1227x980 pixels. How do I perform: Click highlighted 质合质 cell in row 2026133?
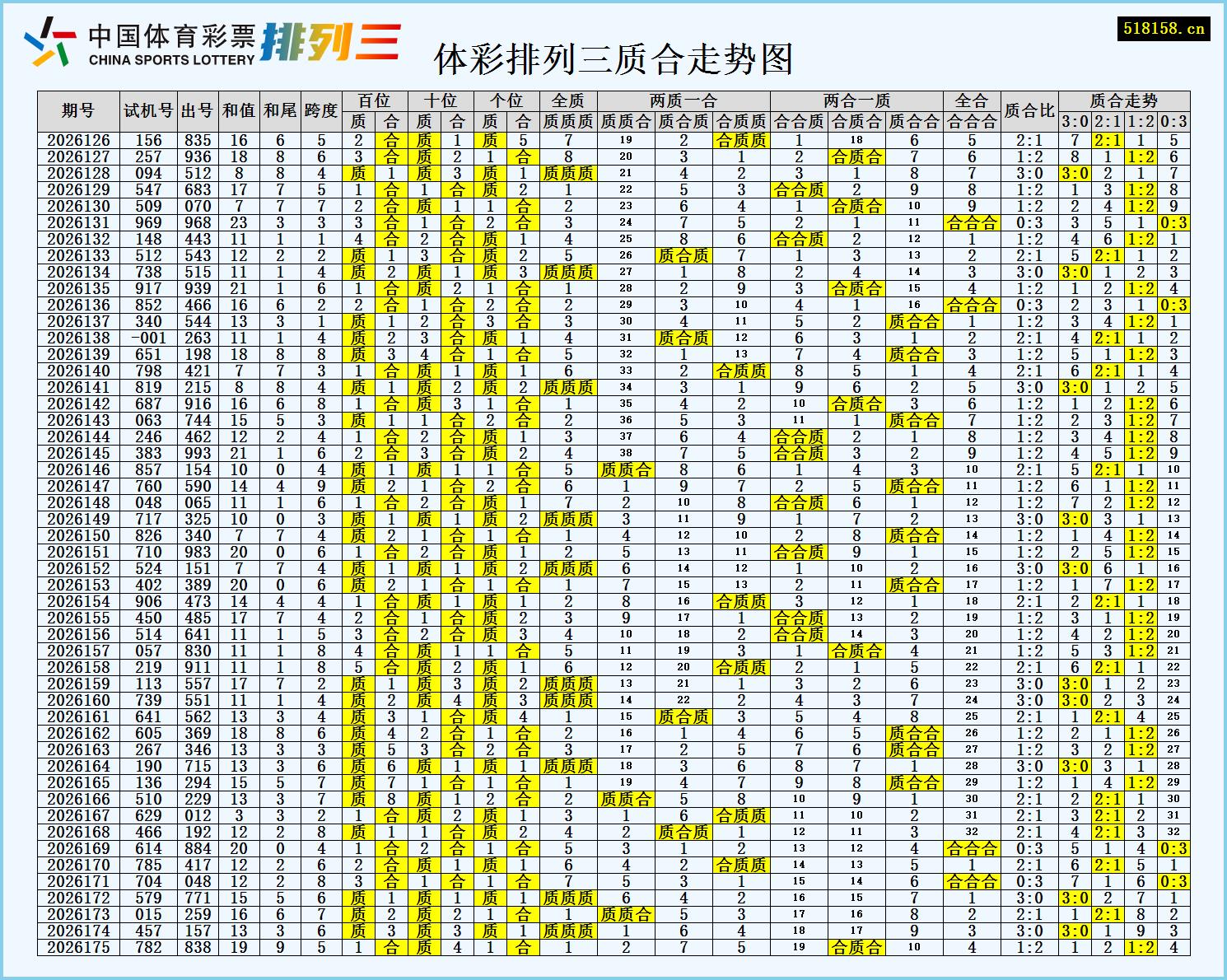tap(683, 256)
